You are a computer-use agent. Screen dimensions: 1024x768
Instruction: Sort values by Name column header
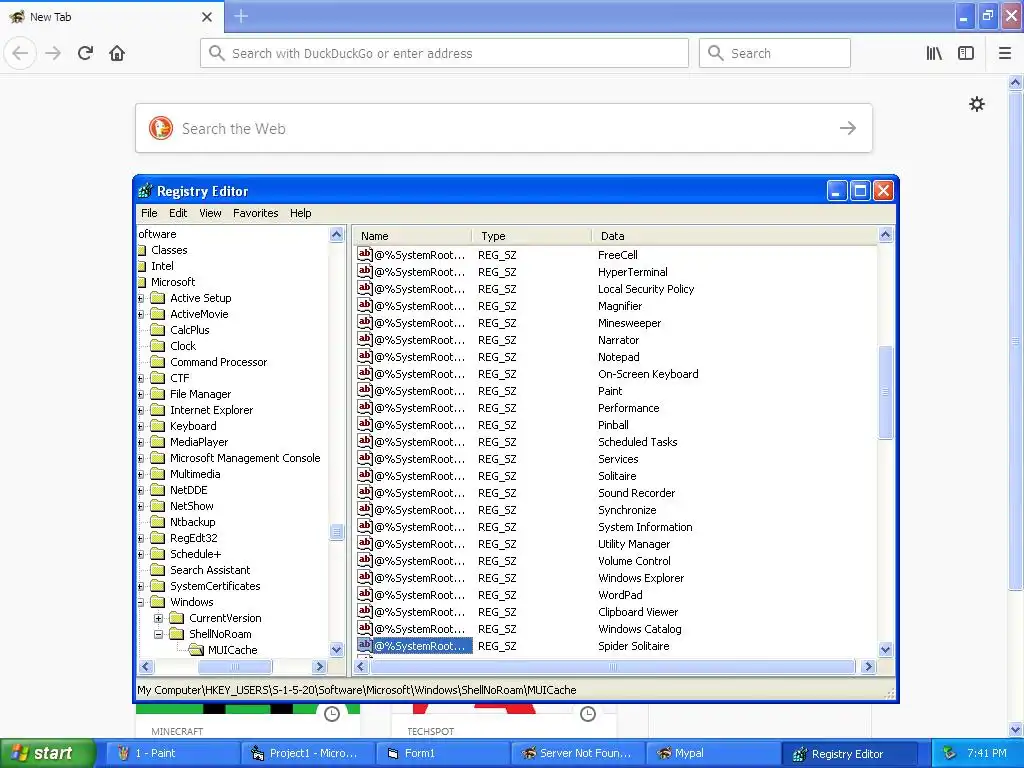[412, 236]
